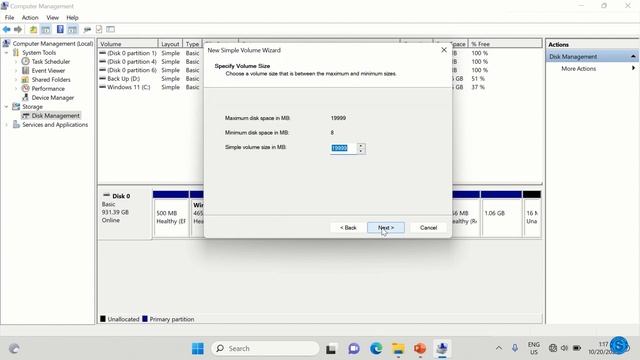Decrease the simple volume size with down arrow
This screenshot has height=360, width=640.
click(x=361, y=151)
